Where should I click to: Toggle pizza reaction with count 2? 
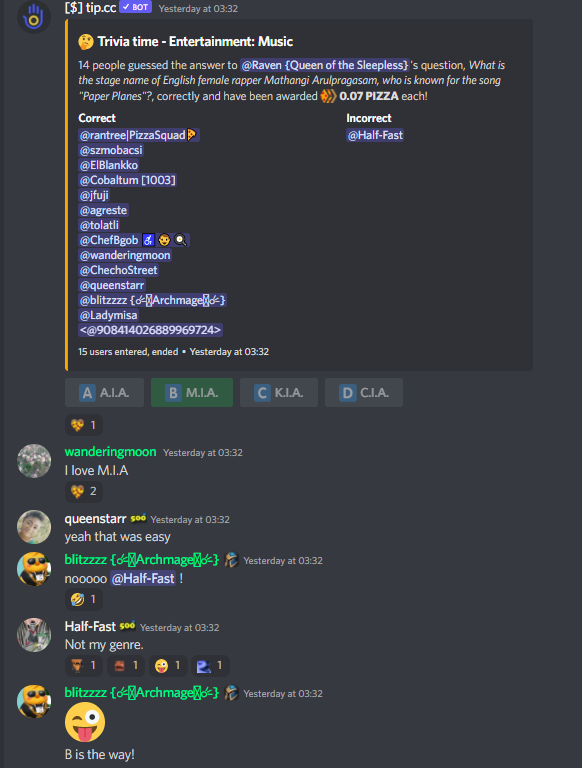(x=84, y=491)
